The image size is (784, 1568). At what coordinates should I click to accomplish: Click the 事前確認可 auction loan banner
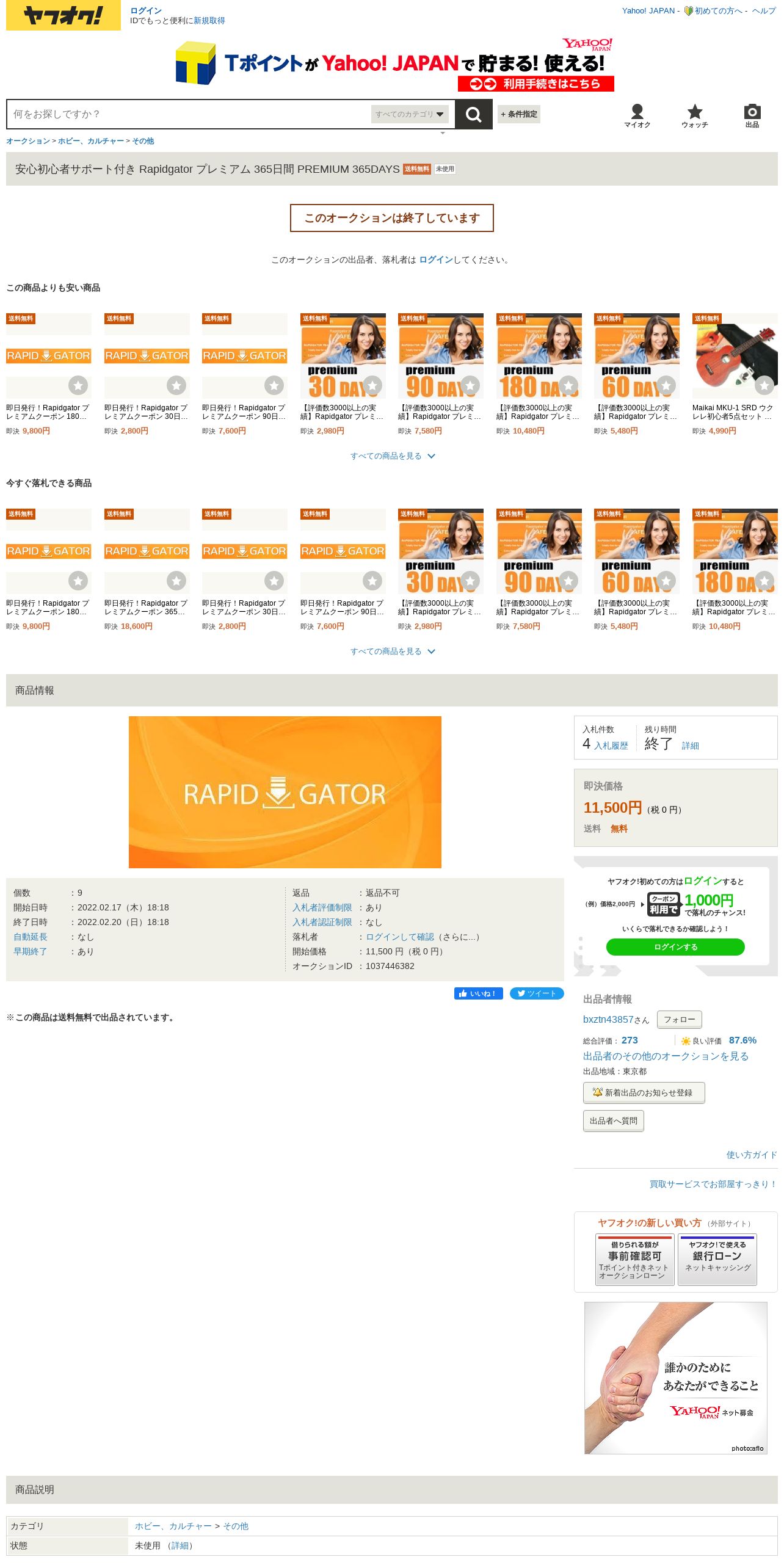point(634,1260)
